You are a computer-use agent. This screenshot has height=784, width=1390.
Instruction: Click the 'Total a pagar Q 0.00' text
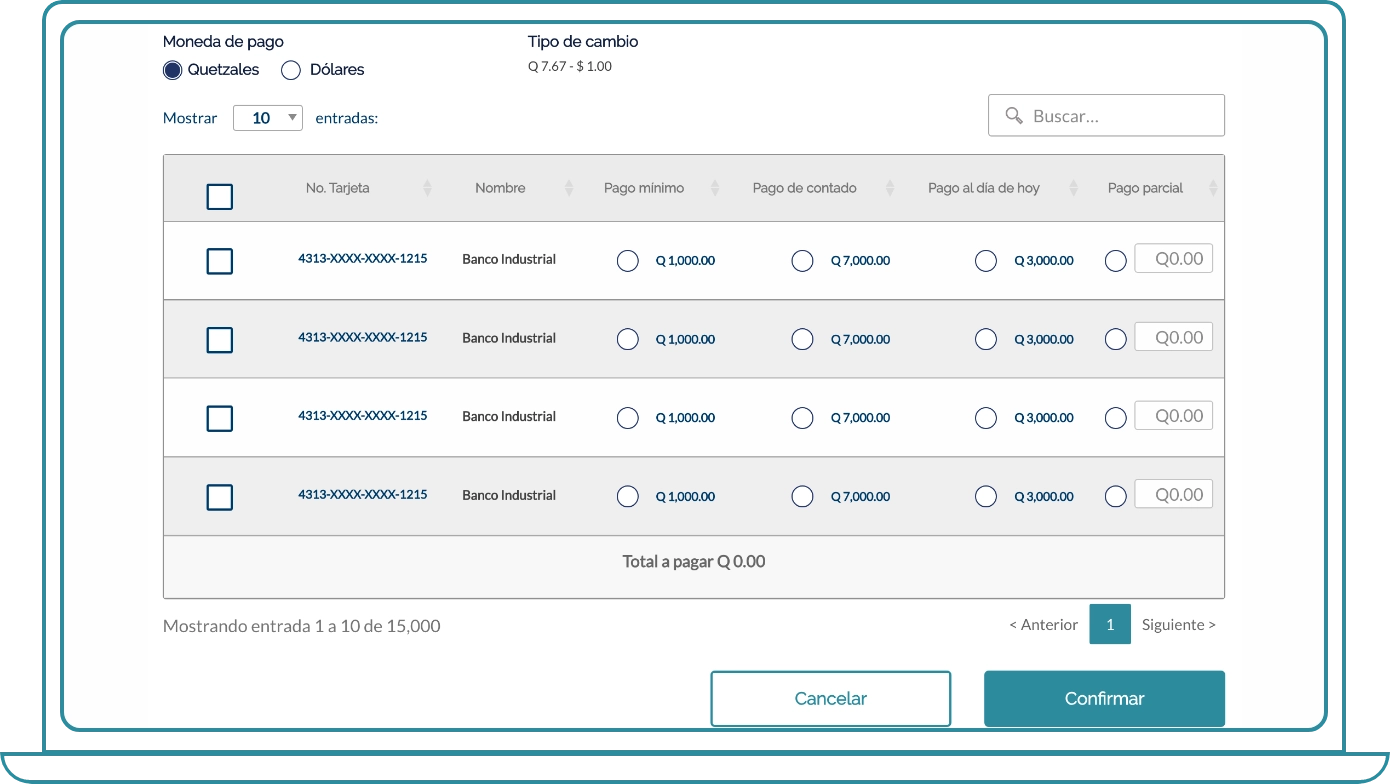click(694, 562)
